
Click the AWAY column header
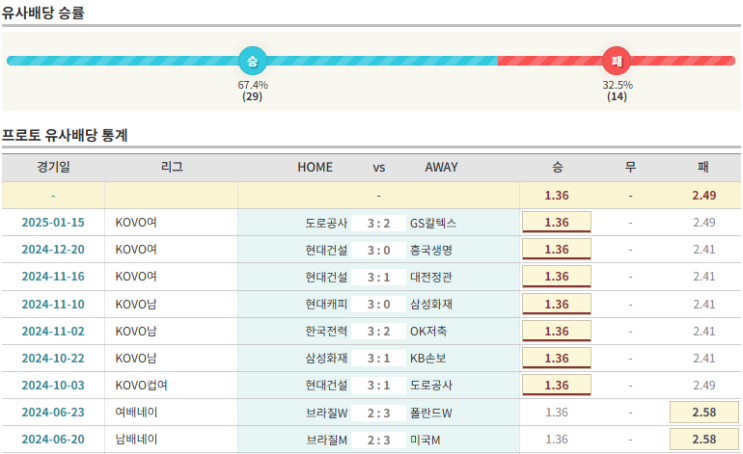pyautogui.click(x=441, y=167)
